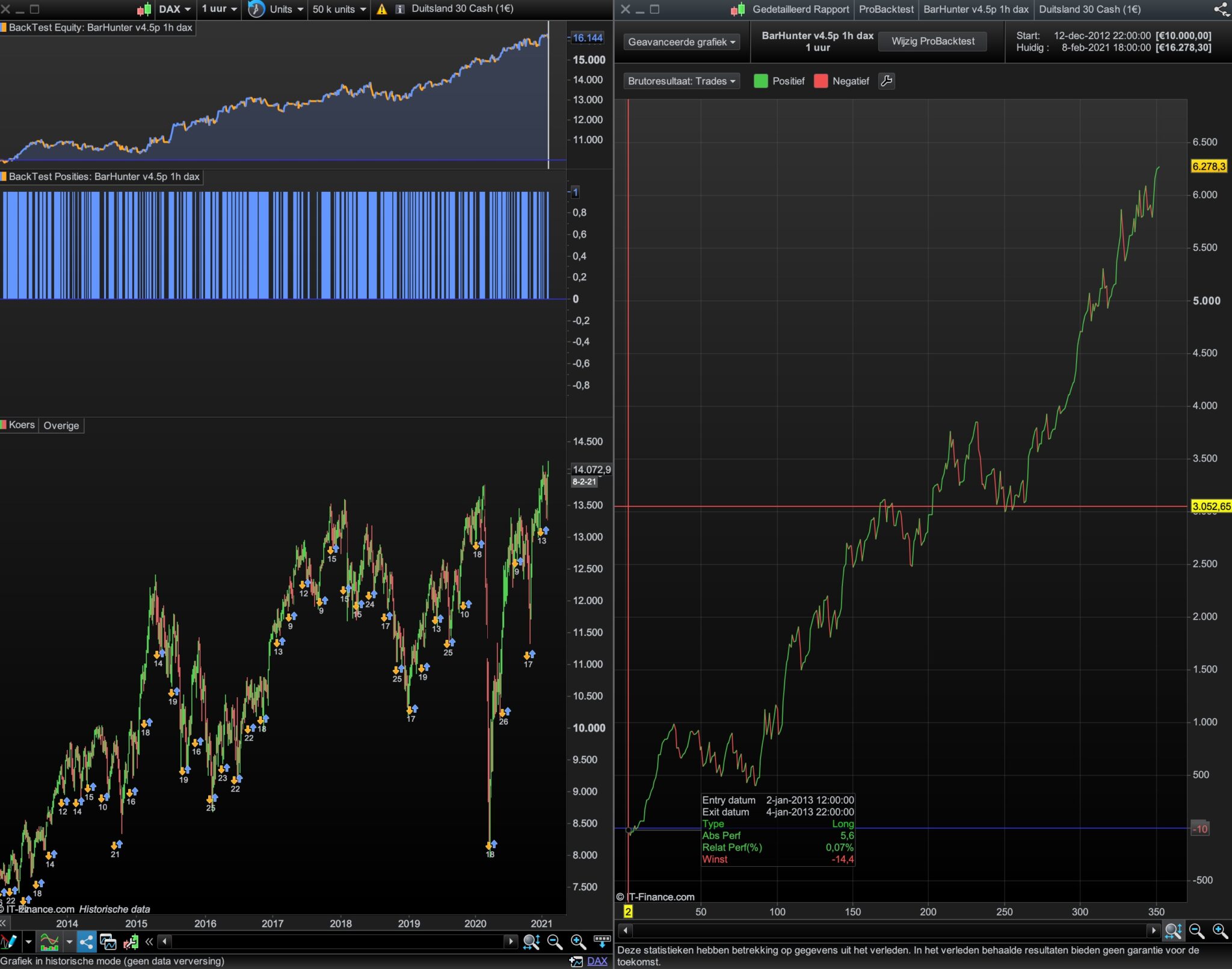The image size is (1232, 969).
Task: Click the yellow warning triangle icon
Action: (x=382, y=9)
